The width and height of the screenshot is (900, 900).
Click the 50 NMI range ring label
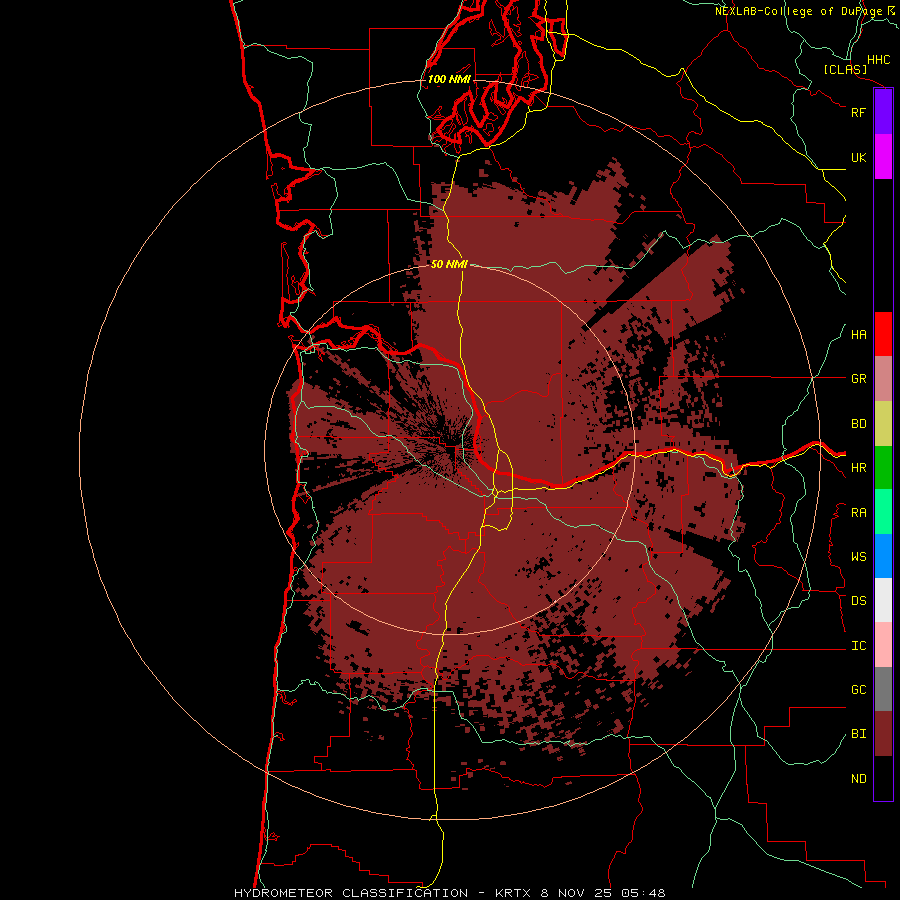[x=449, y=264]
